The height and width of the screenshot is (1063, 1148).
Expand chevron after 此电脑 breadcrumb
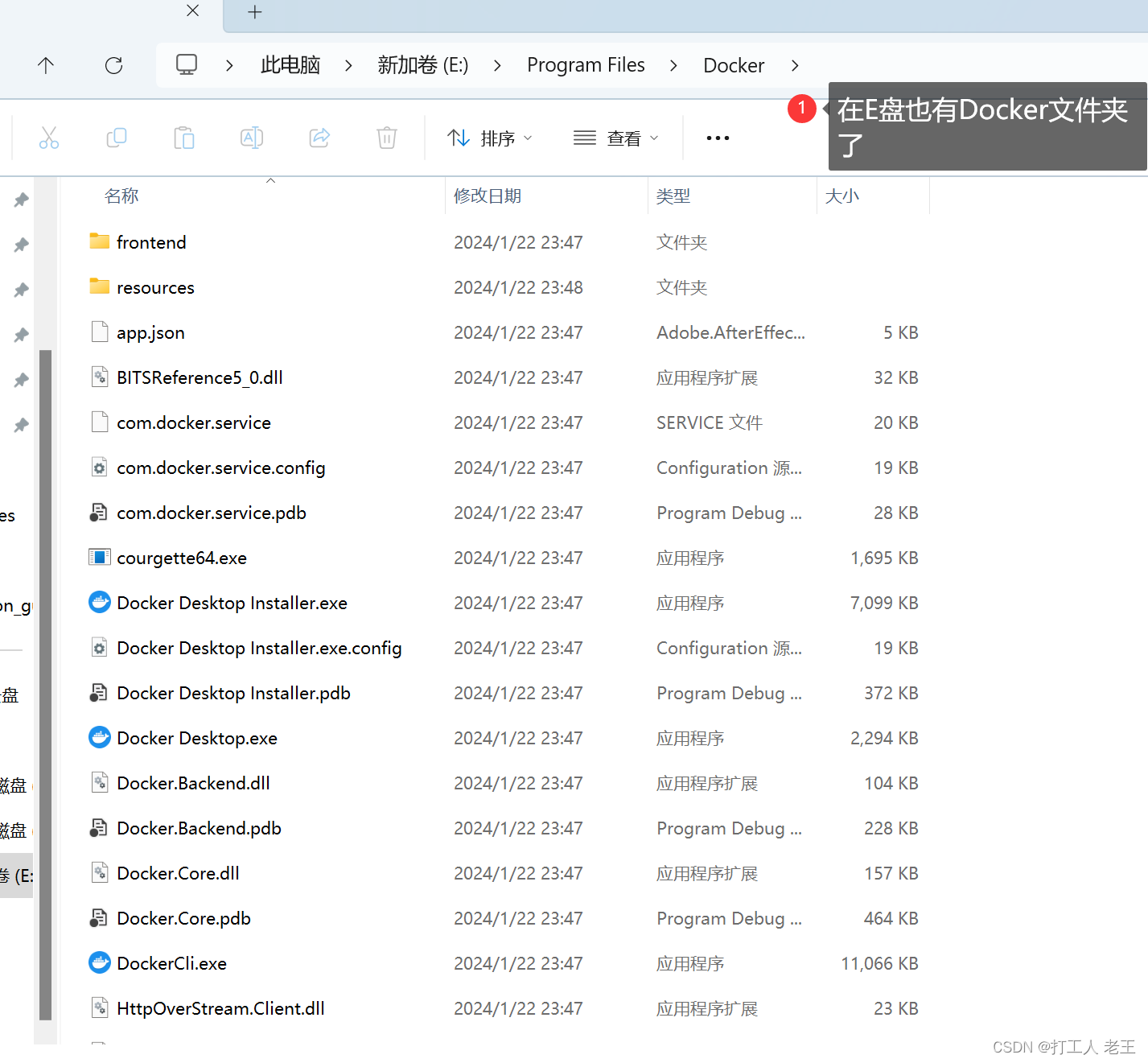348,65
